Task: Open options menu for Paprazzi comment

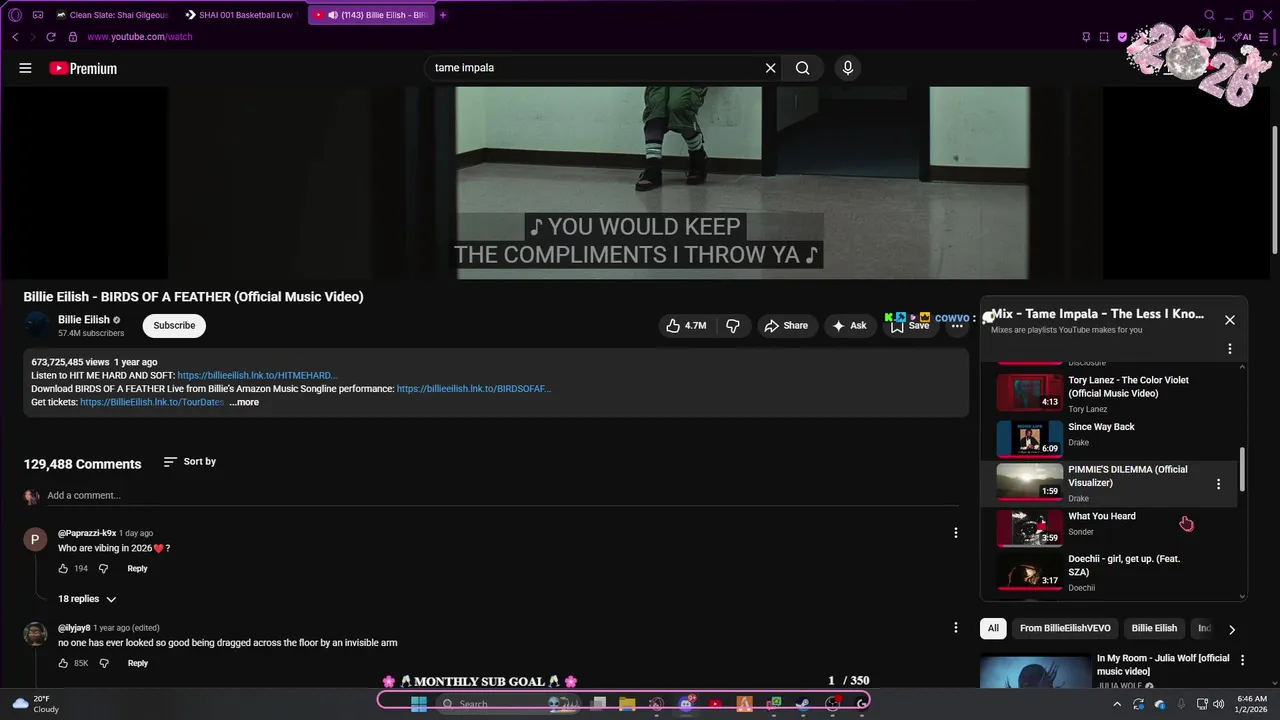Action: 955,533
